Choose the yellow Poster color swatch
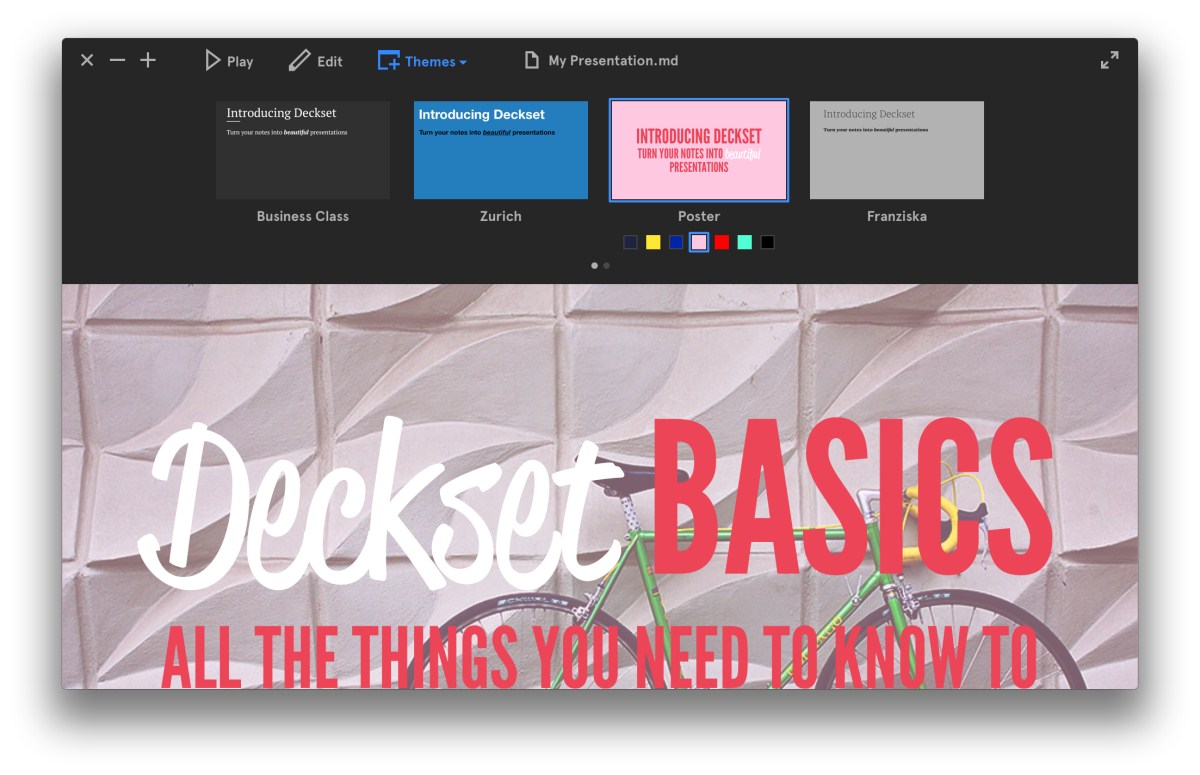 click(x=653, y=242)
